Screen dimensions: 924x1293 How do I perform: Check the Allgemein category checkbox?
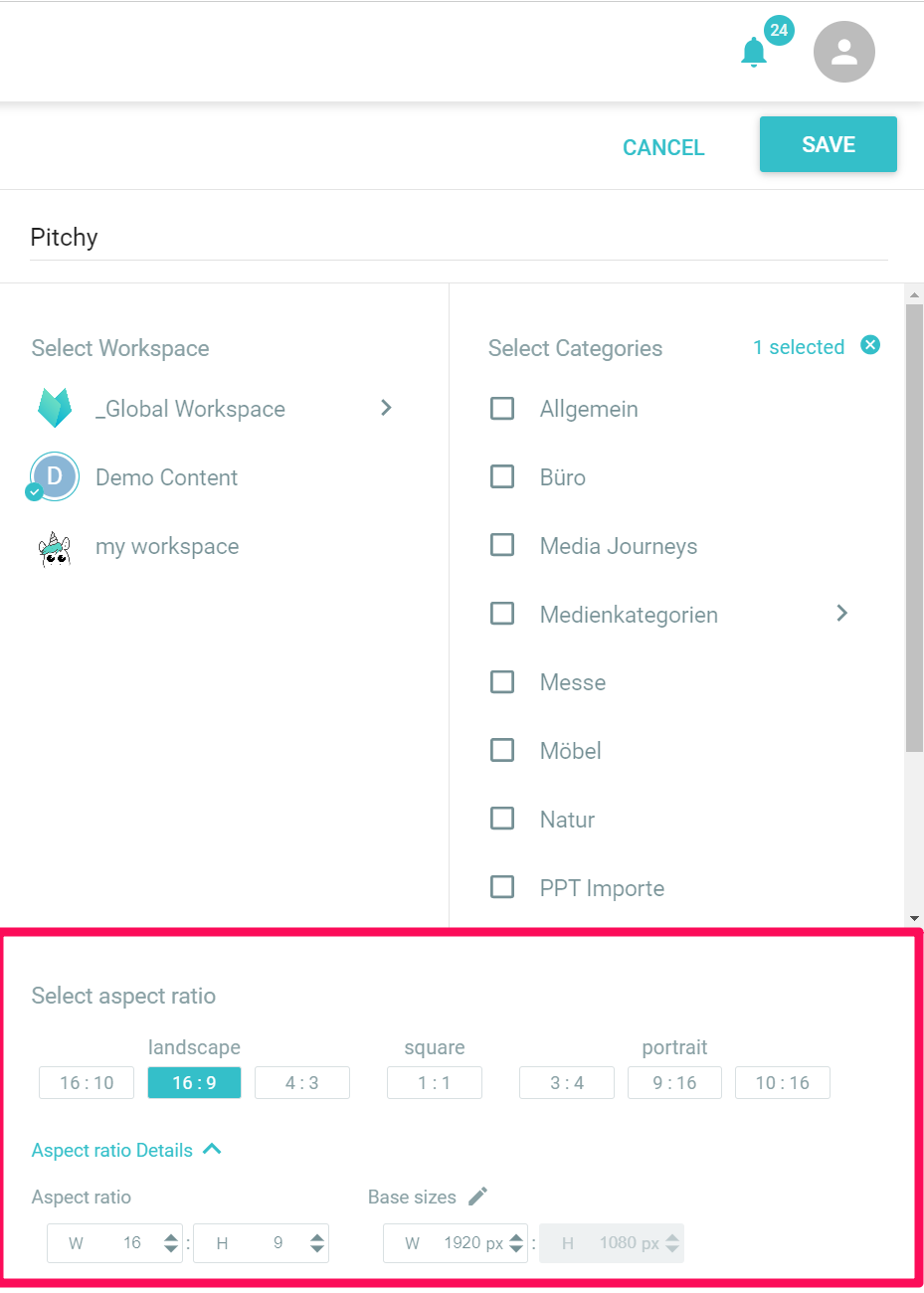pos(502,409)
